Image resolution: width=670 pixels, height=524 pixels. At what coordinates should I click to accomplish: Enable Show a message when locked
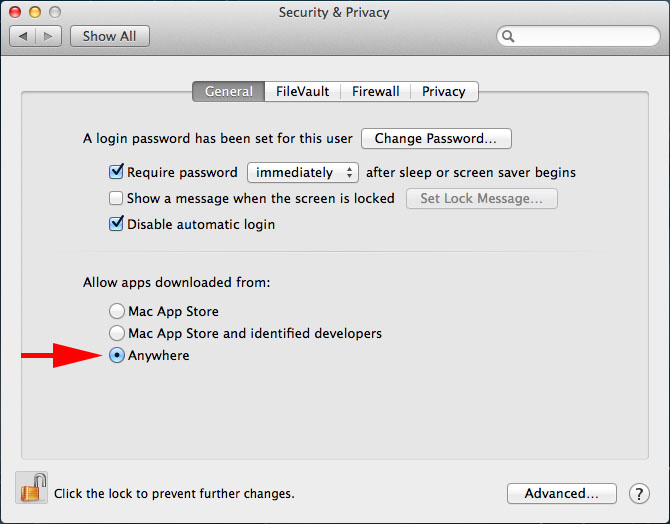coord(116,198)
